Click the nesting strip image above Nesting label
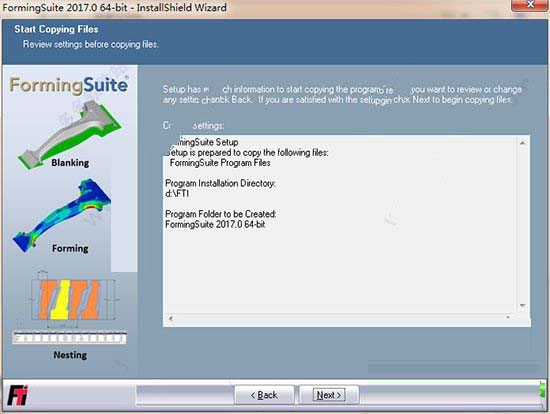The image size is (550, 414). pos(69,338)
